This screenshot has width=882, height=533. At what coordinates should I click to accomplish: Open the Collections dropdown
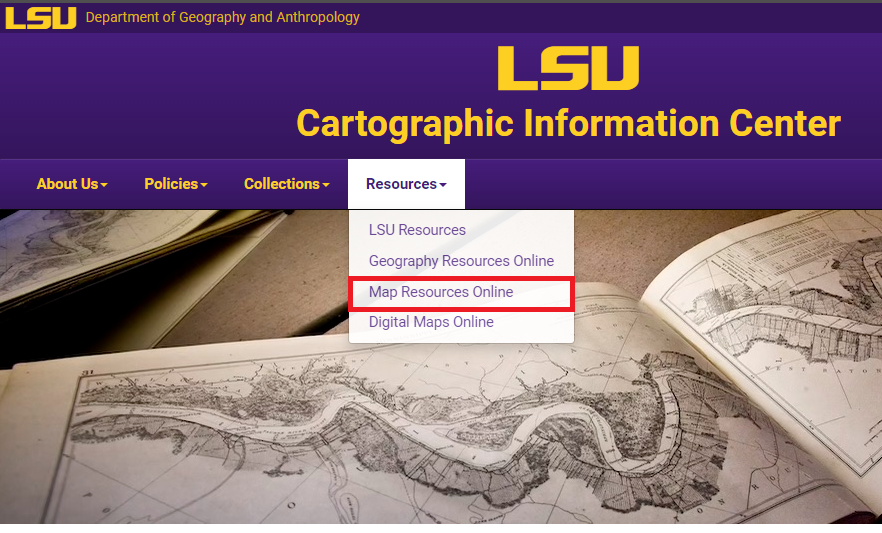286,184
